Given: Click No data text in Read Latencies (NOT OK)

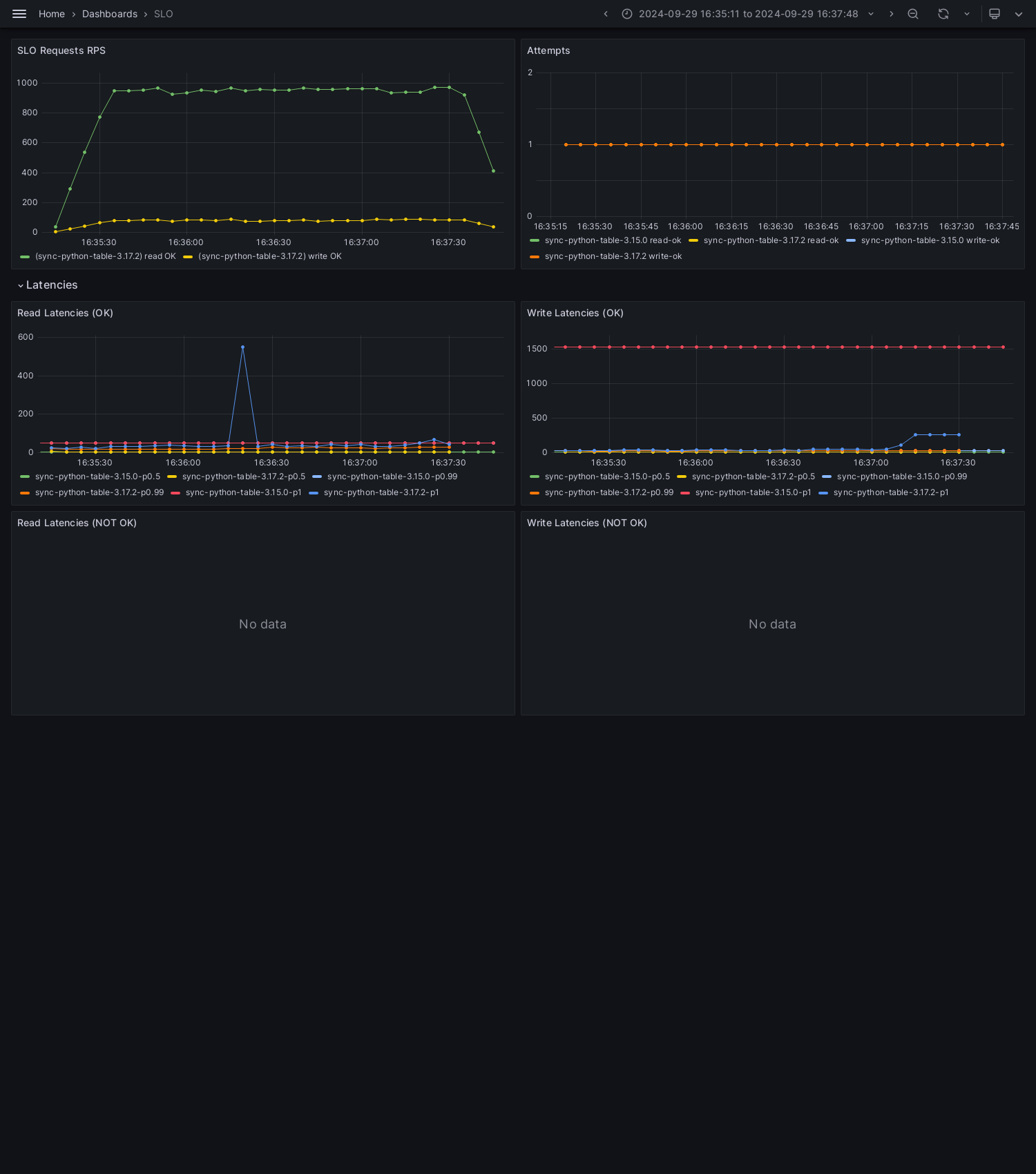Looking at the screenshot, I should coord(262,624).
